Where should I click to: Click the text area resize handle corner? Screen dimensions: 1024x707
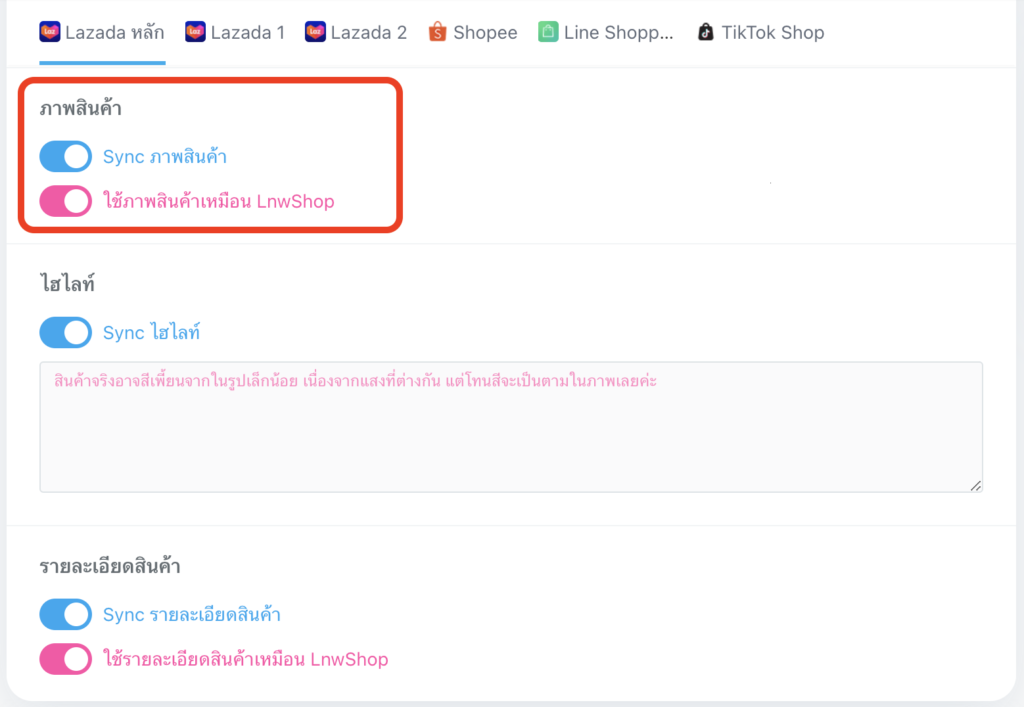[x=975, y=485]
